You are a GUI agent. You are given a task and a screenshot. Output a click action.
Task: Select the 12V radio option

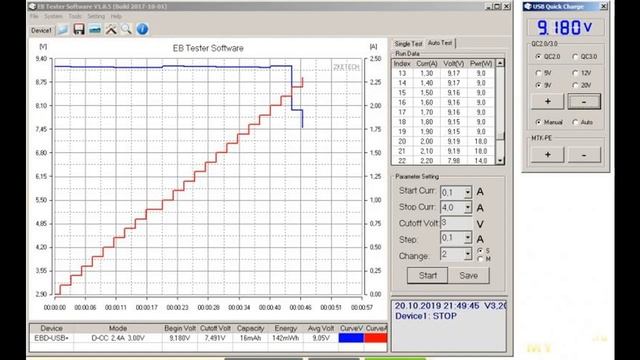pyautogui.click(x=576, y=73)
